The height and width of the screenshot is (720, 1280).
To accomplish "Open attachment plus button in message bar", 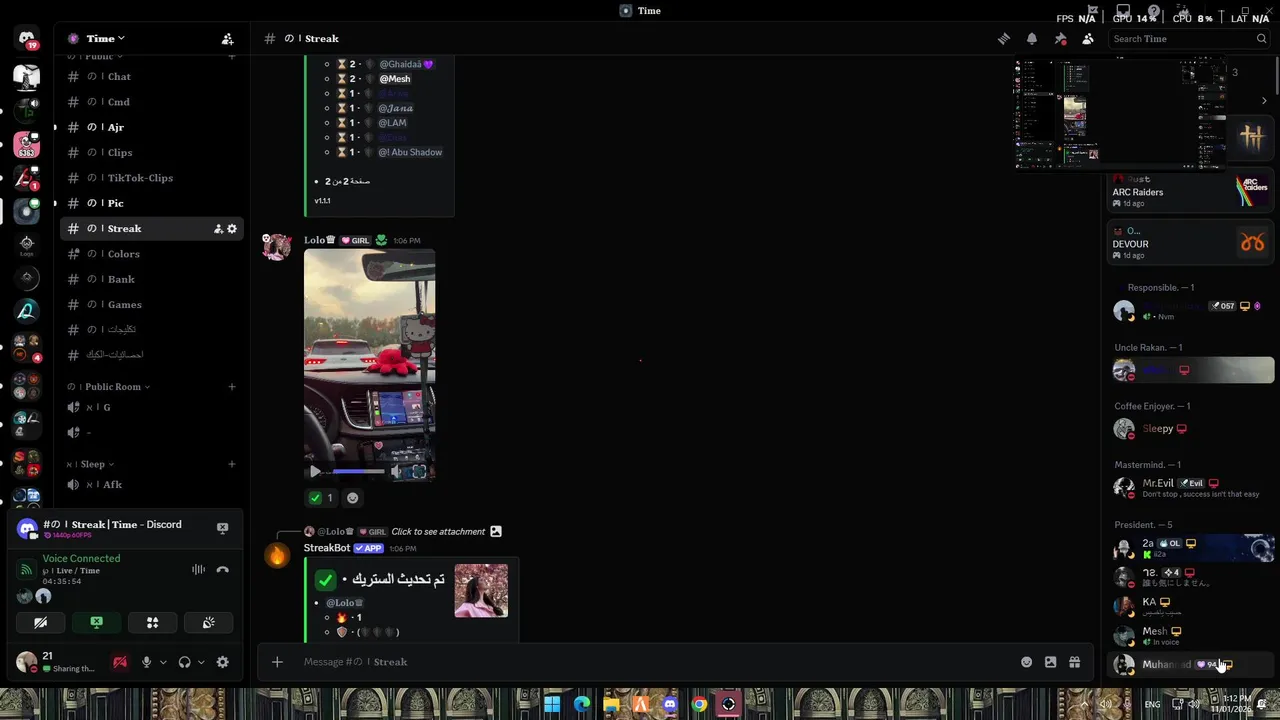I will pyautogui.click(x=277, y=662).
